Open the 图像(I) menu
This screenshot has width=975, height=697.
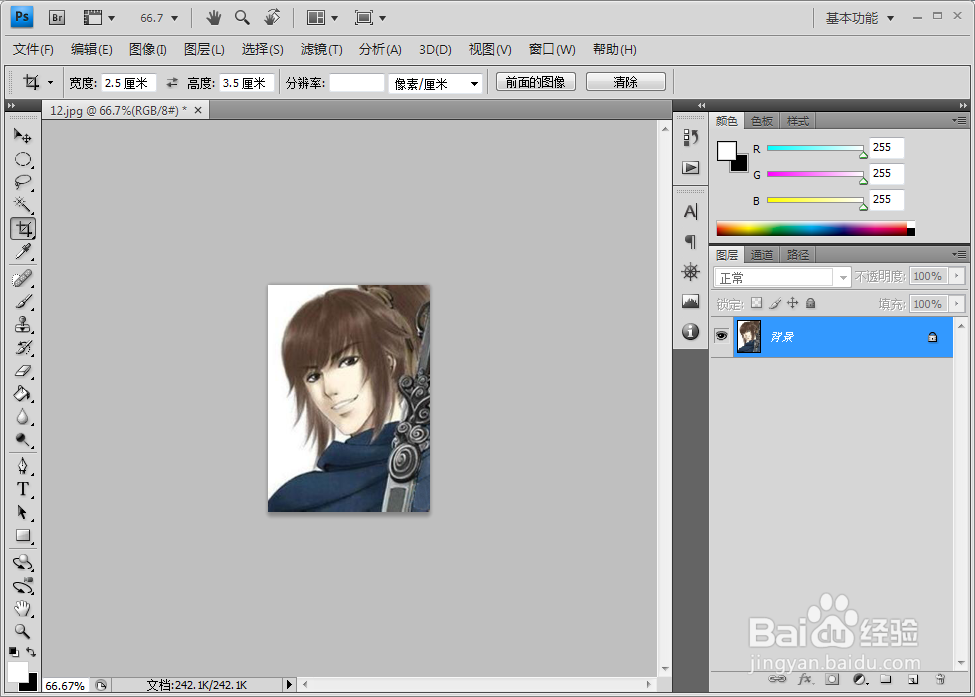pyautogui.click(x=147, y=49)
